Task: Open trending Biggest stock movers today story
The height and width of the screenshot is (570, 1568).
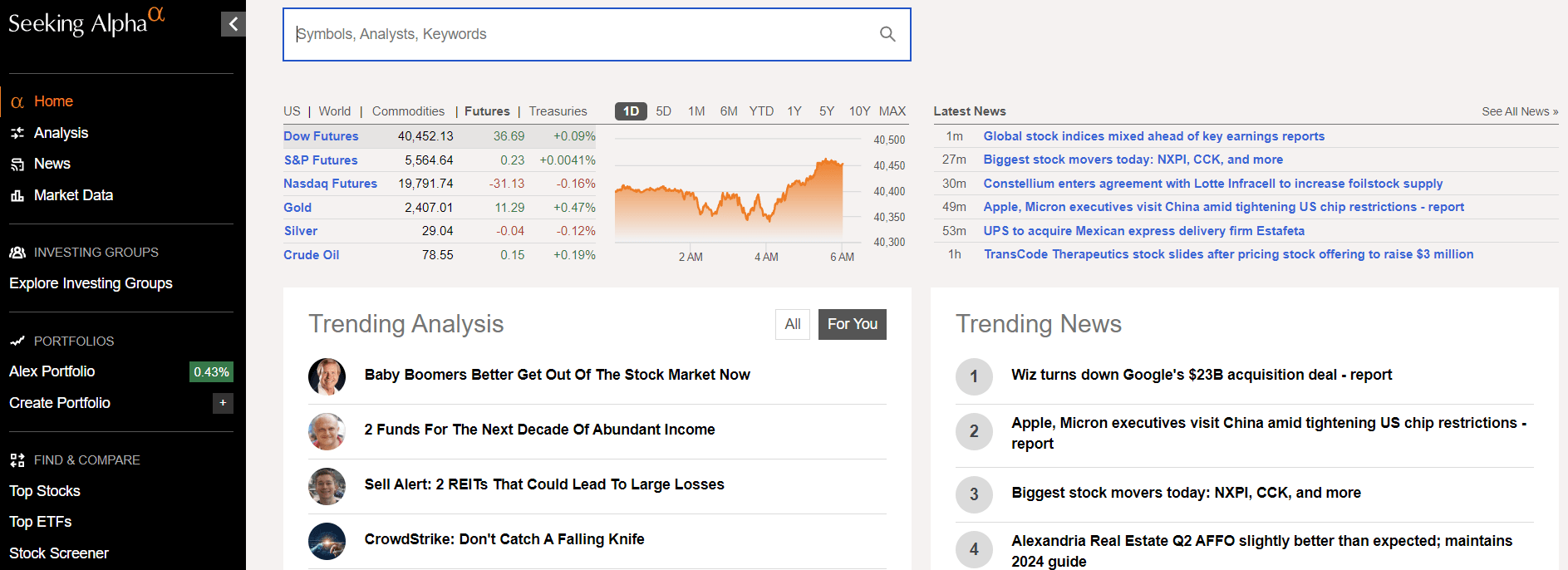Action: 1186,493
